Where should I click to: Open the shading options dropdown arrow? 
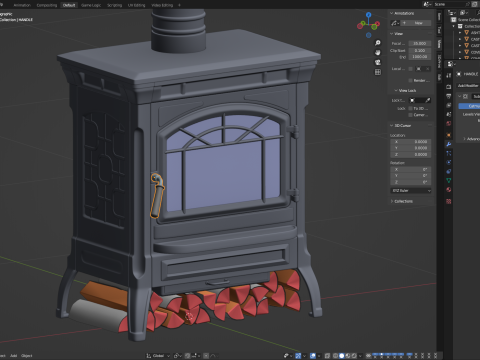point(360,356)
